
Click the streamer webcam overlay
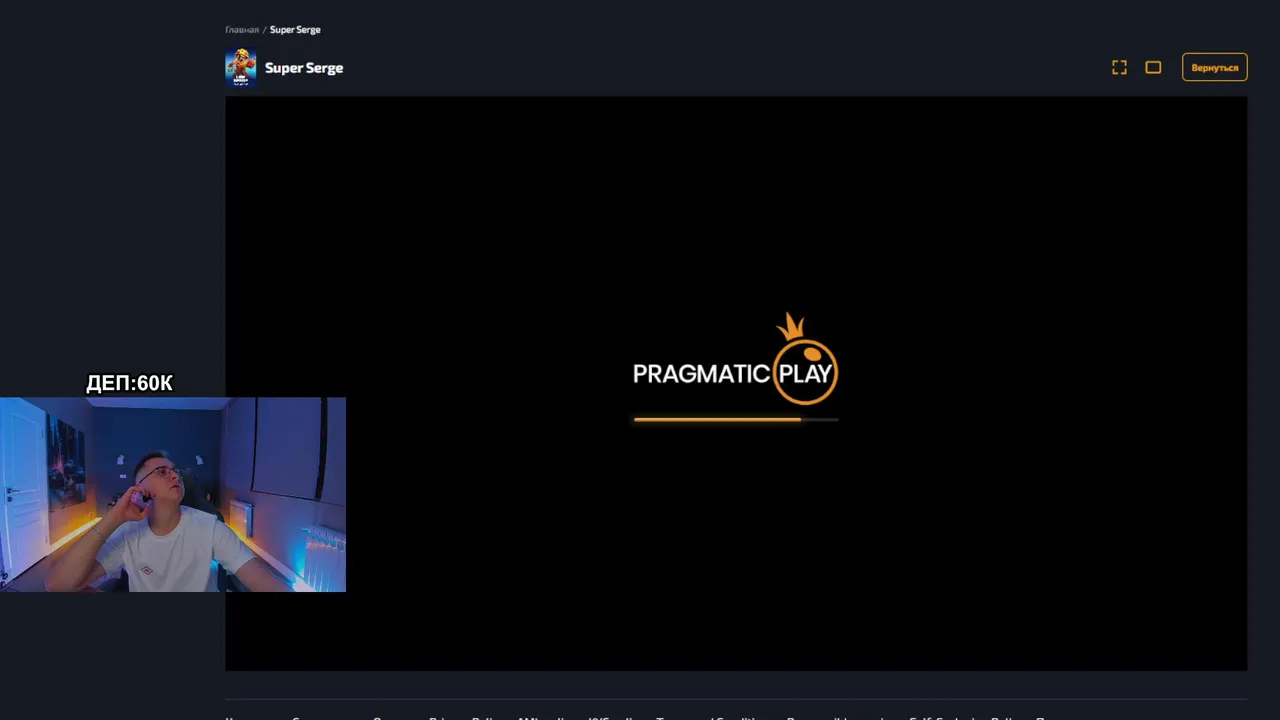coord(173,494)
